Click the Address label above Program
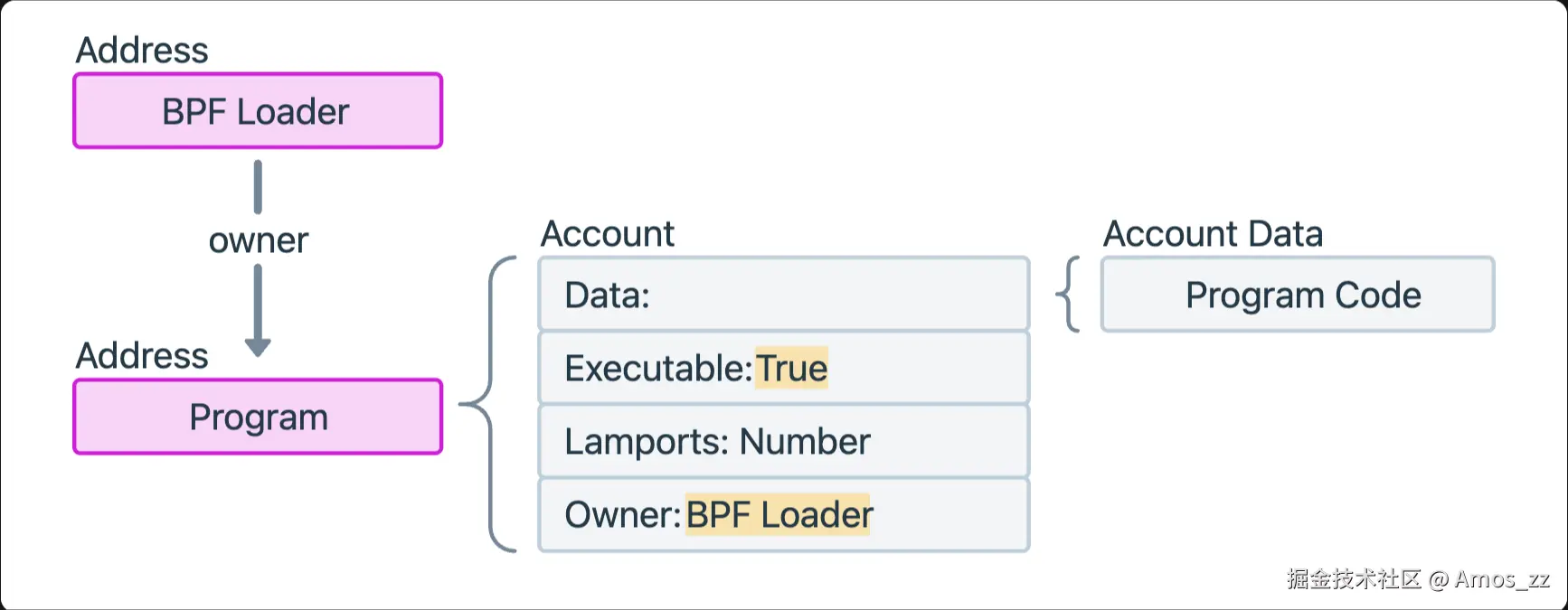This screenshot has height=610, width=1568. (x=142, y=356)
